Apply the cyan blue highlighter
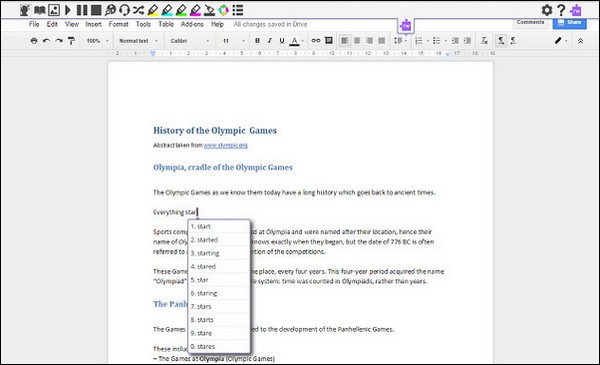Image resolution: width=600 pixels, height=365 pixels. [167, 10]
